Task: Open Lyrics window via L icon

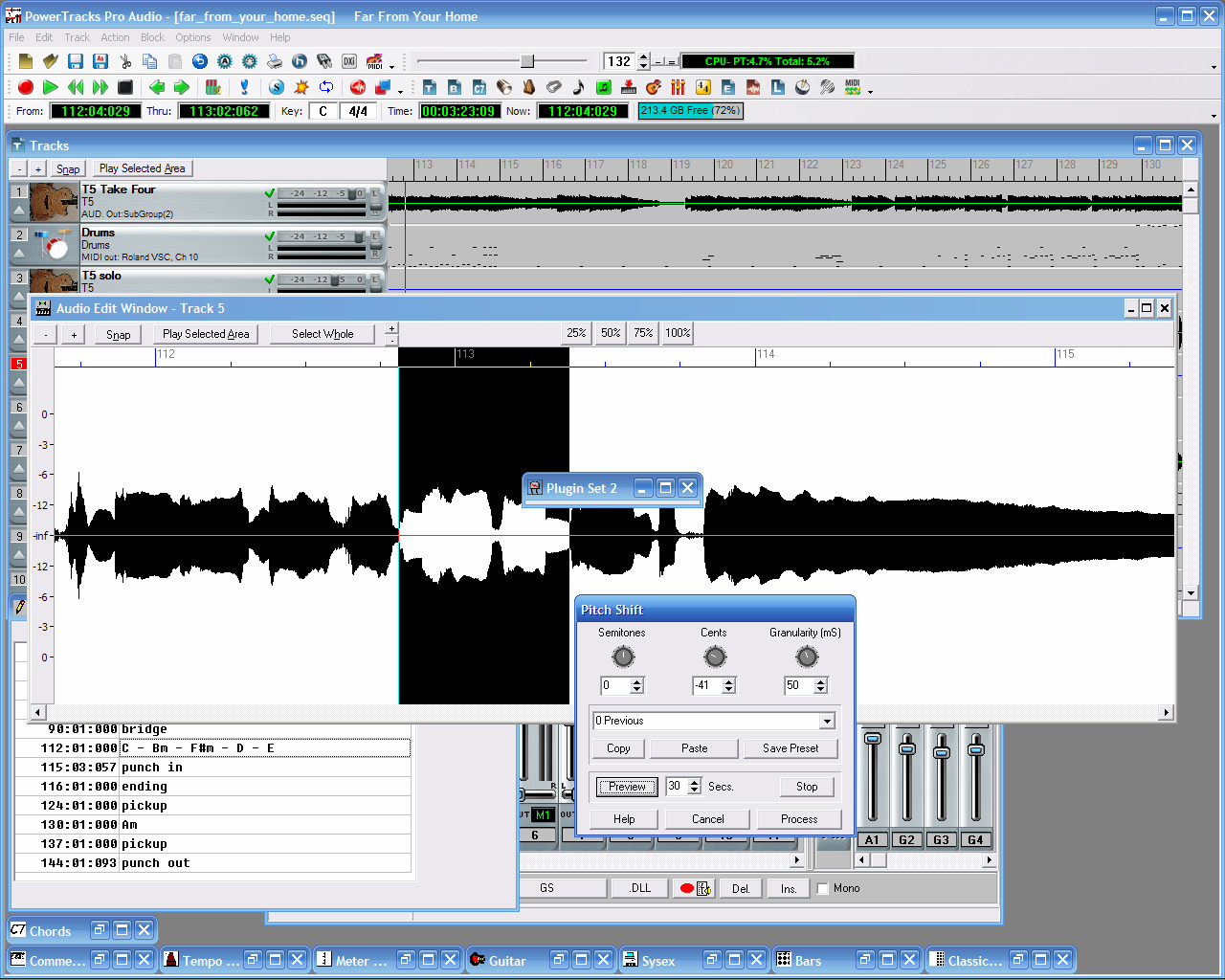Action: tap(778, 87)
